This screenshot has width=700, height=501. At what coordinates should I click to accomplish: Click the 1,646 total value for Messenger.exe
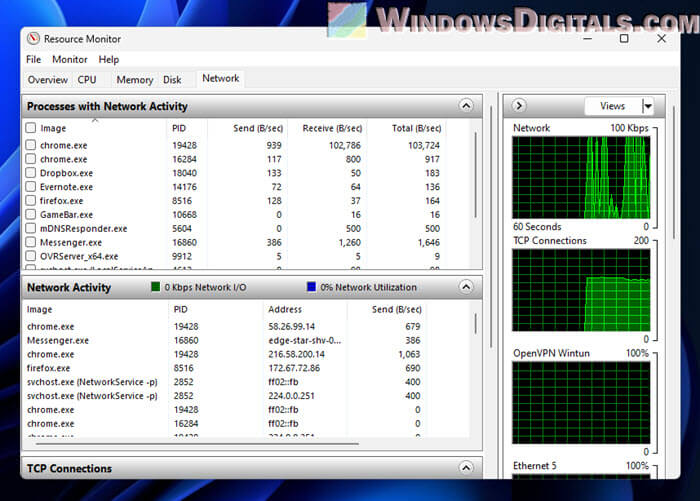(429, 242)
